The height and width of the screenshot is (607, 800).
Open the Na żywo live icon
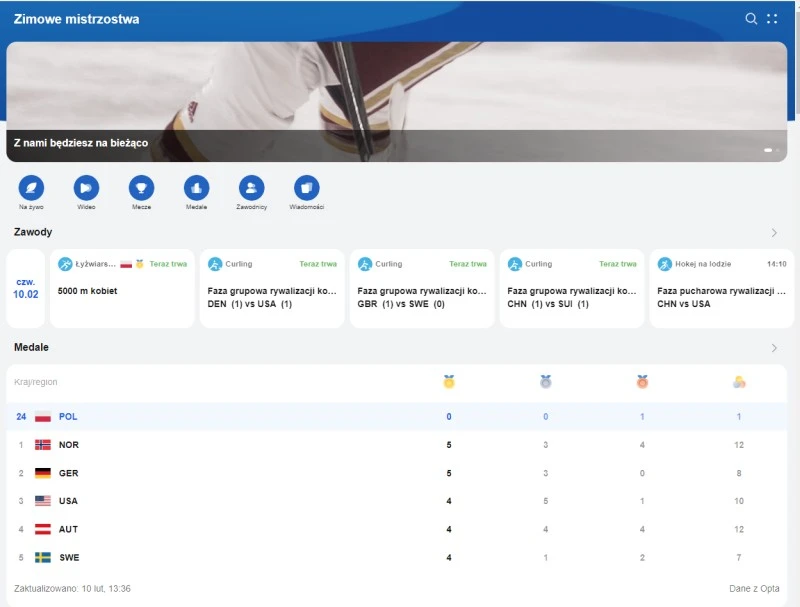31,187
